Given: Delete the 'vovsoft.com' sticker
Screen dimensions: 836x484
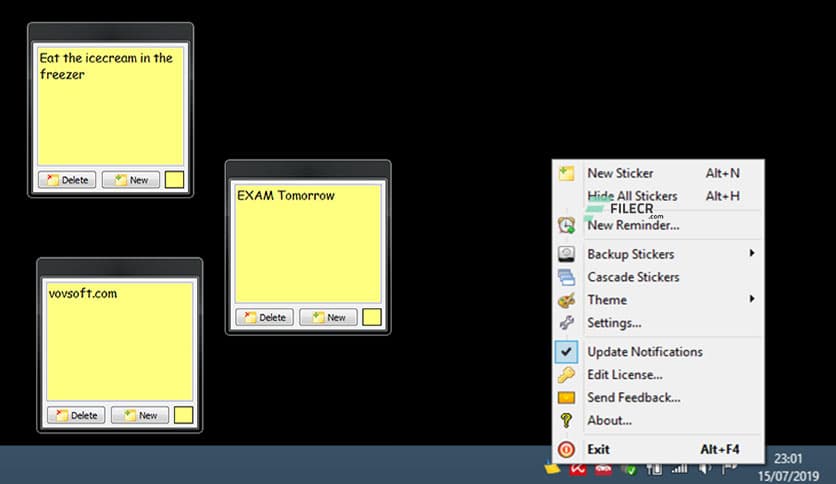Looking at the screenshot, I should [x=76, y=415].
